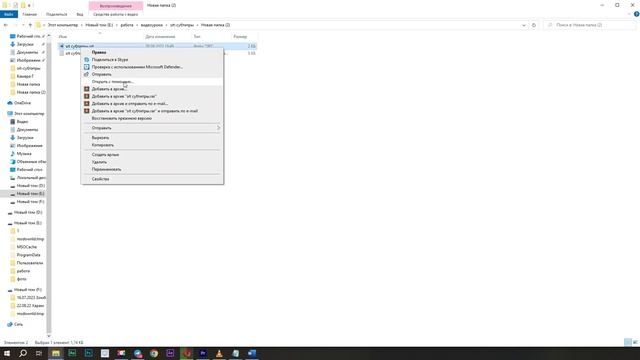The height and width of the screenshot is (360, 640).
Task: Go back with the Back arrow
Action: point(6,25)
